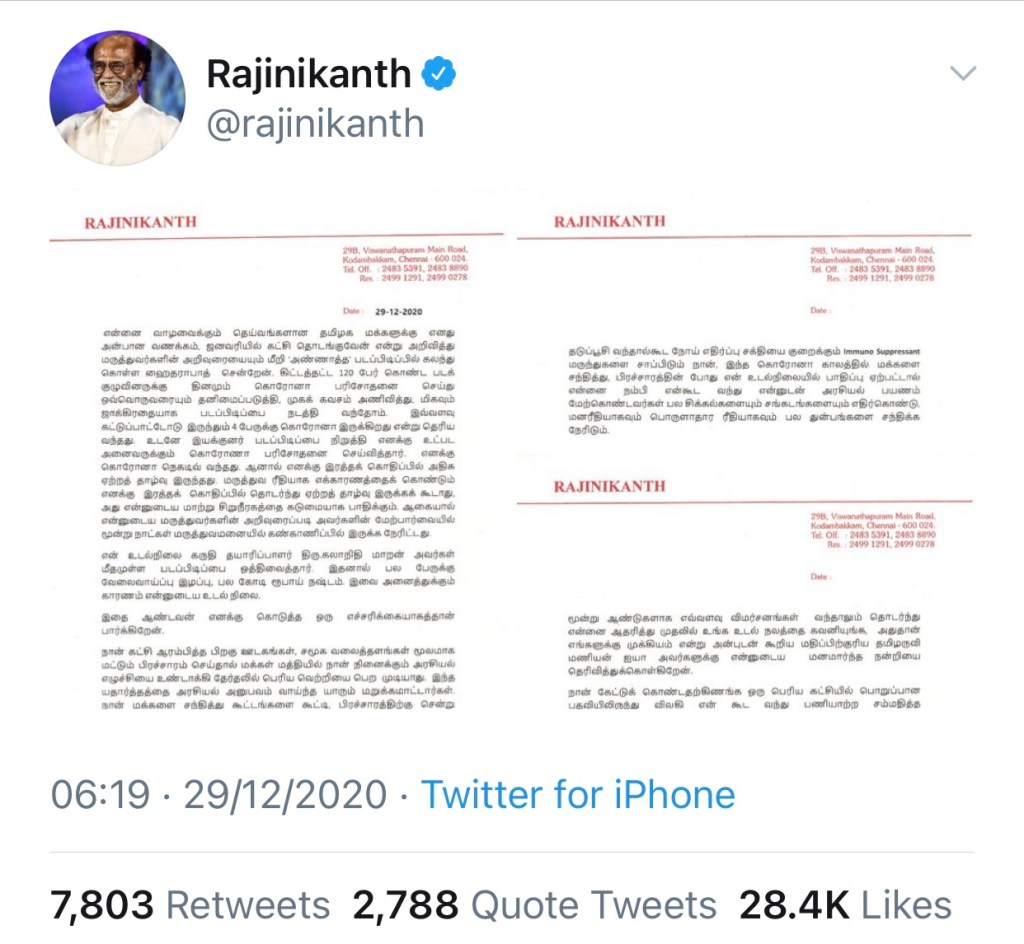Expand the tweet options chevron
1024x944 pixels.
pyautogui.click(x=963, y=73)
